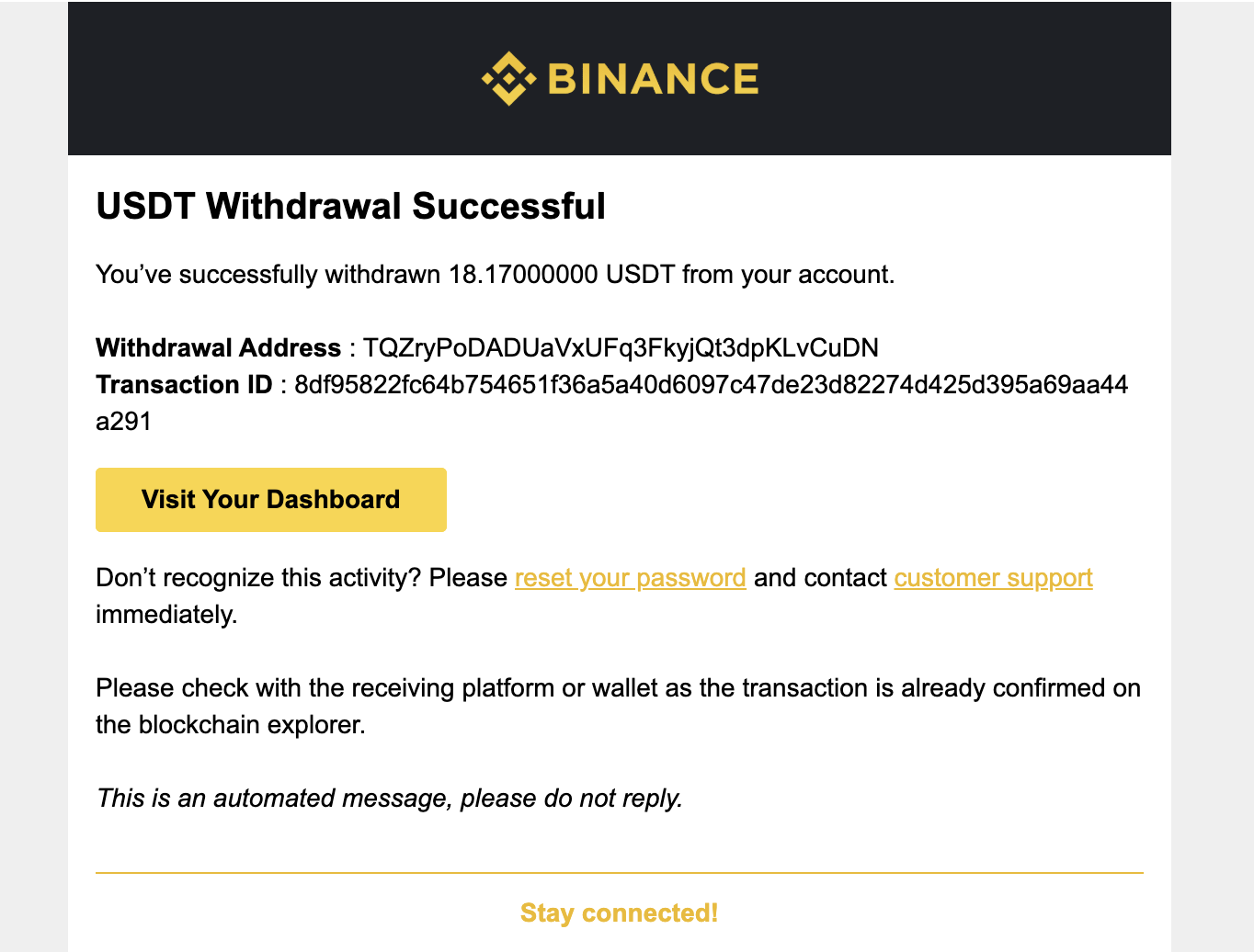Click the word 'immediately.'
1254x952 pixels.
coord(166,615)
